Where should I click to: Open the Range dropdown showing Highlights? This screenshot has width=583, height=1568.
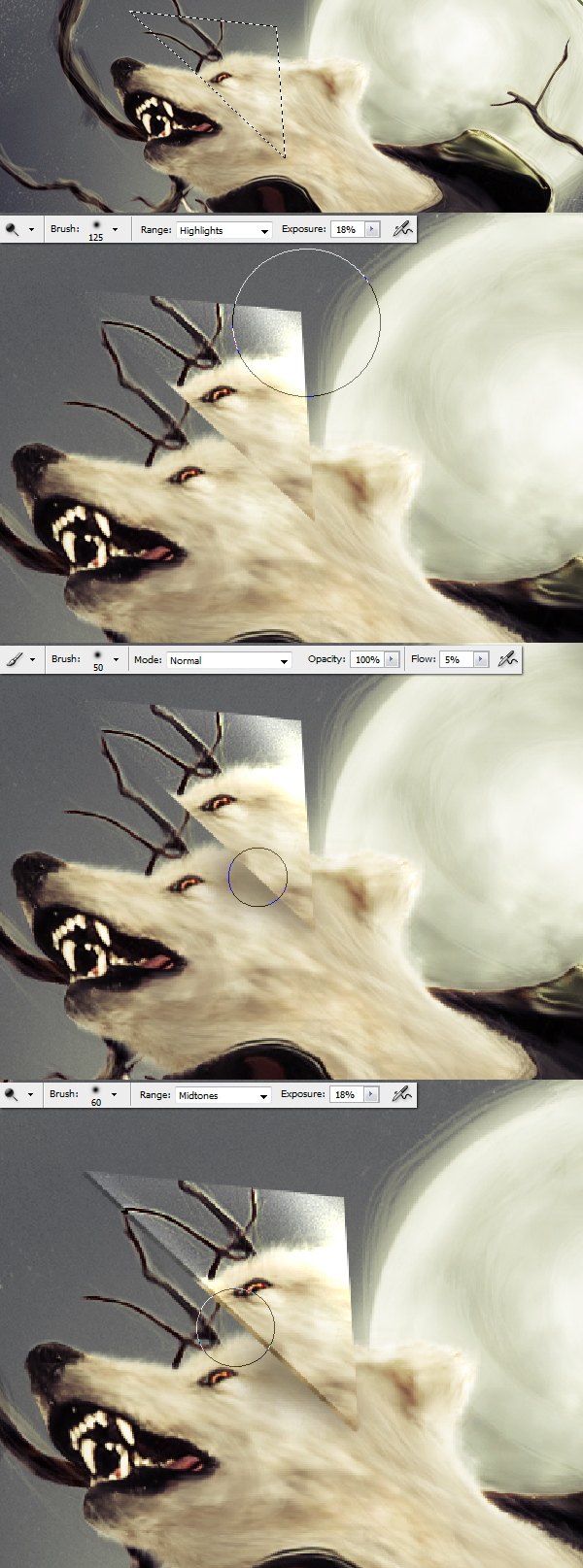point(223,230)
